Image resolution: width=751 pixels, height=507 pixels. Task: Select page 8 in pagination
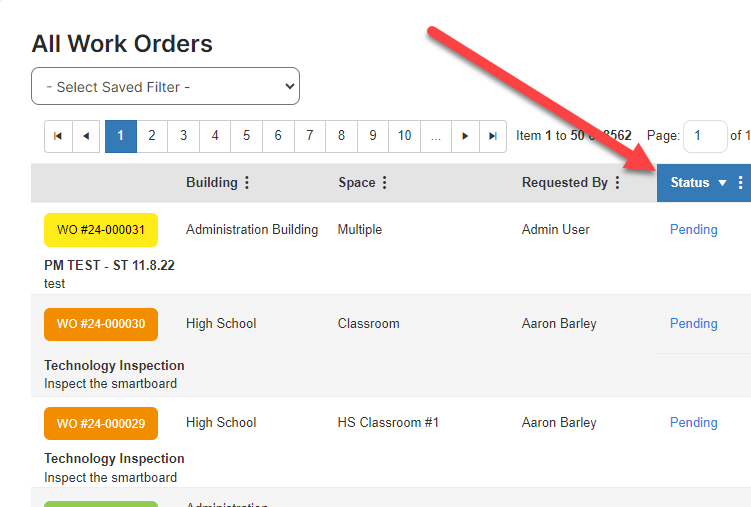[x=341, y=136]
